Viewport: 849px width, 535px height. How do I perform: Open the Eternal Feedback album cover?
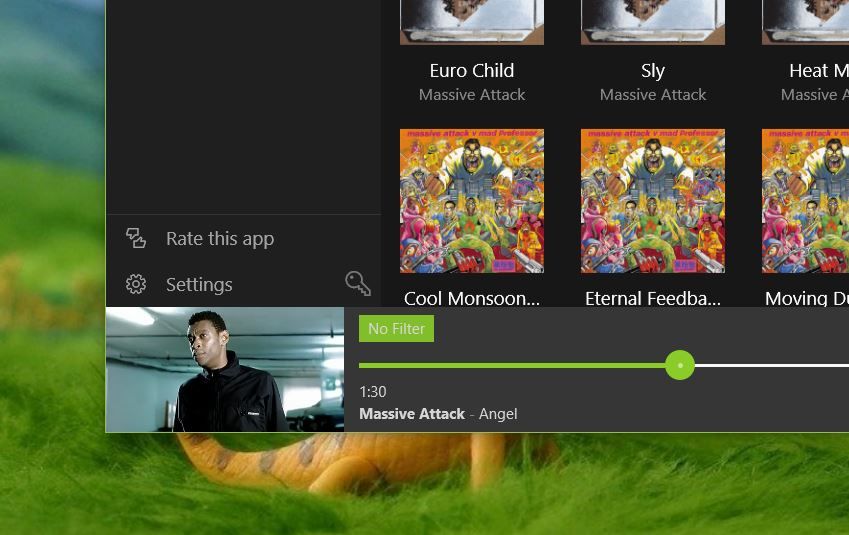tap(652, 201)
